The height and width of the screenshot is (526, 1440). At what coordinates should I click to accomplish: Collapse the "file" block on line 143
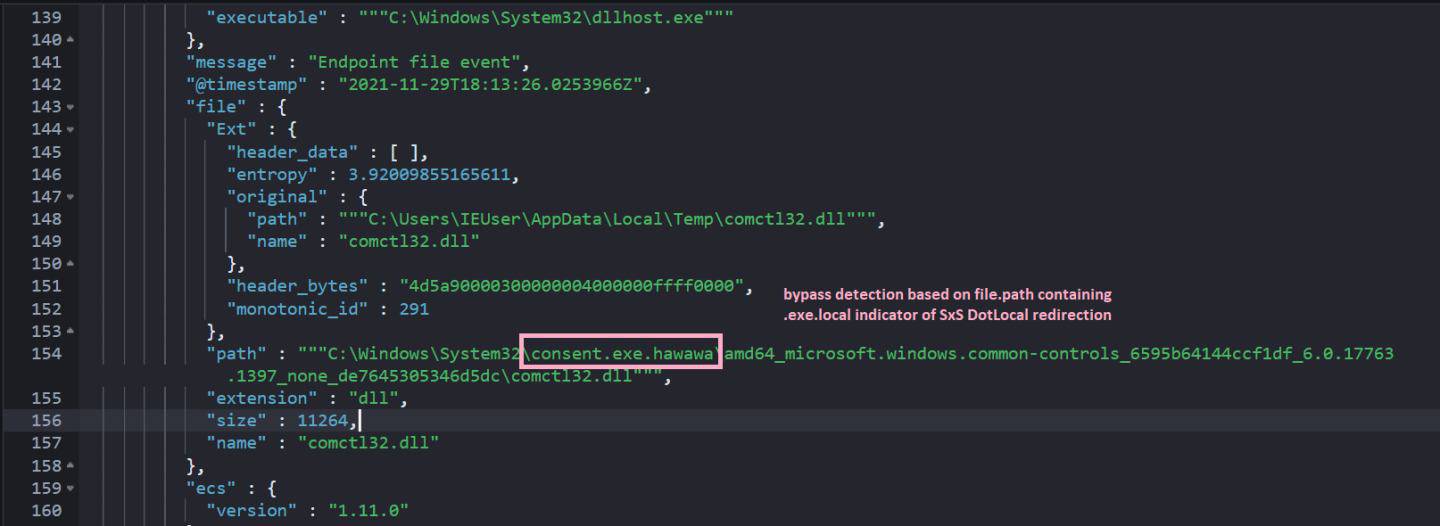[69, 107]
